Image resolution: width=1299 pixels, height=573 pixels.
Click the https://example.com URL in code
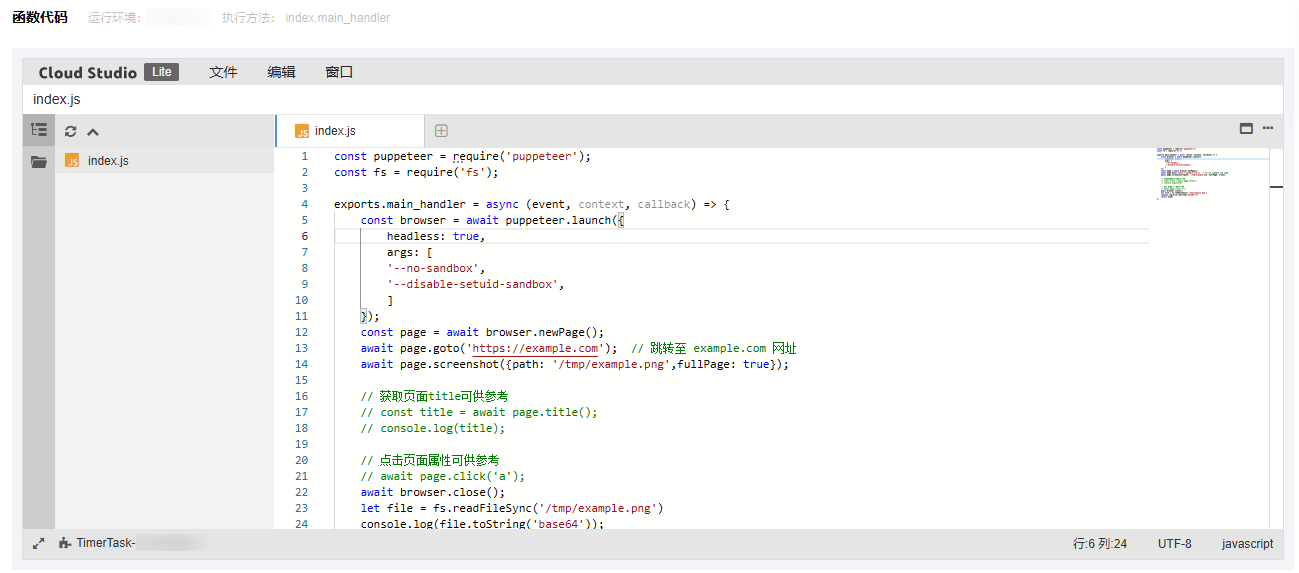click(535, 348)
